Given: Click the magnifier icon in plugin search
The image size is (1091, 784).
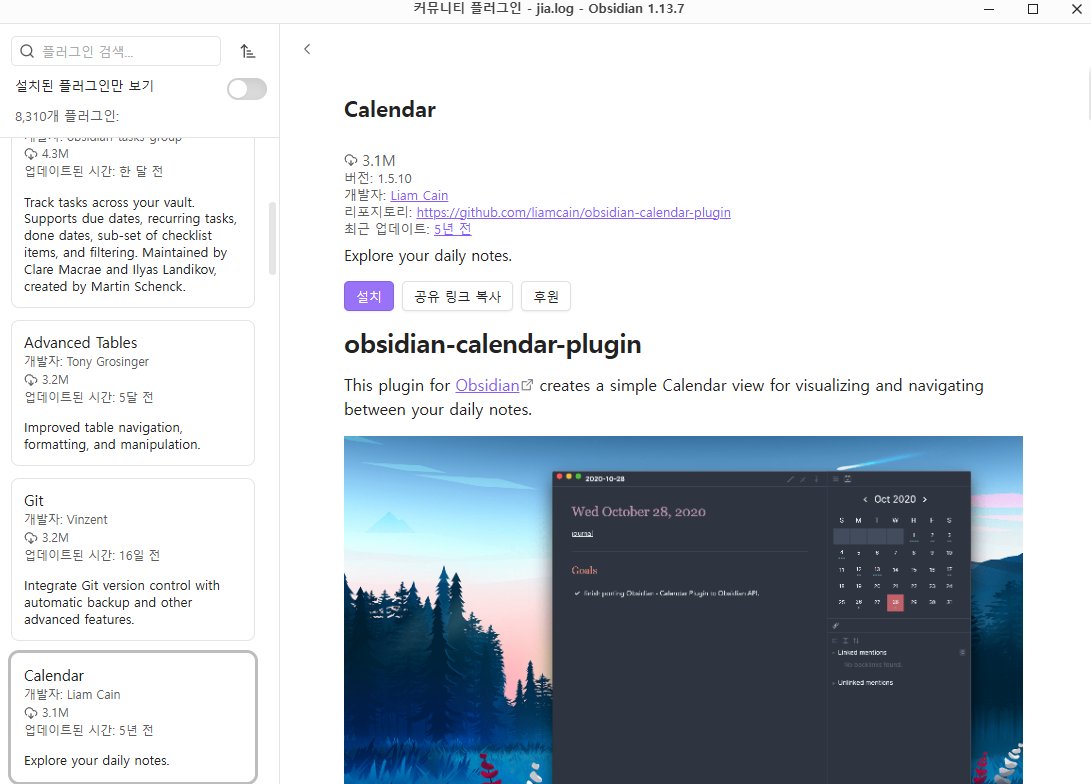Looking at the screenshot, I should [x=27, y=51].
